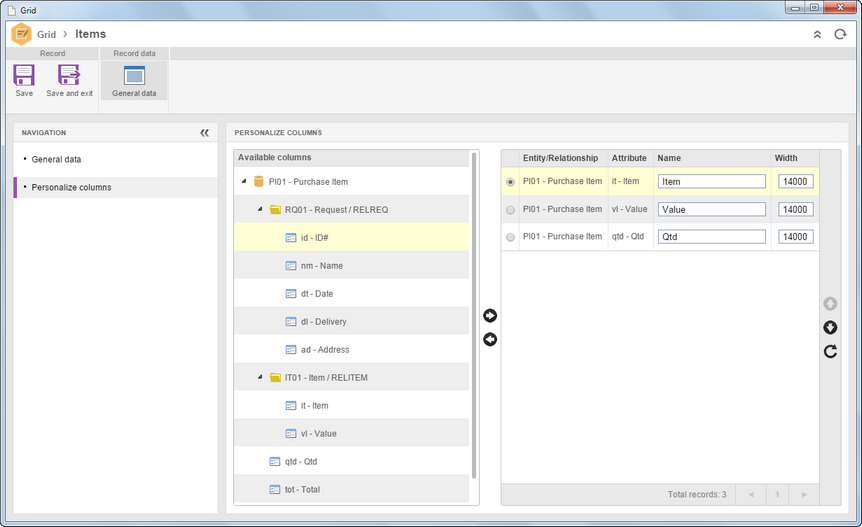Click the Available columns header

click(352, 158)
